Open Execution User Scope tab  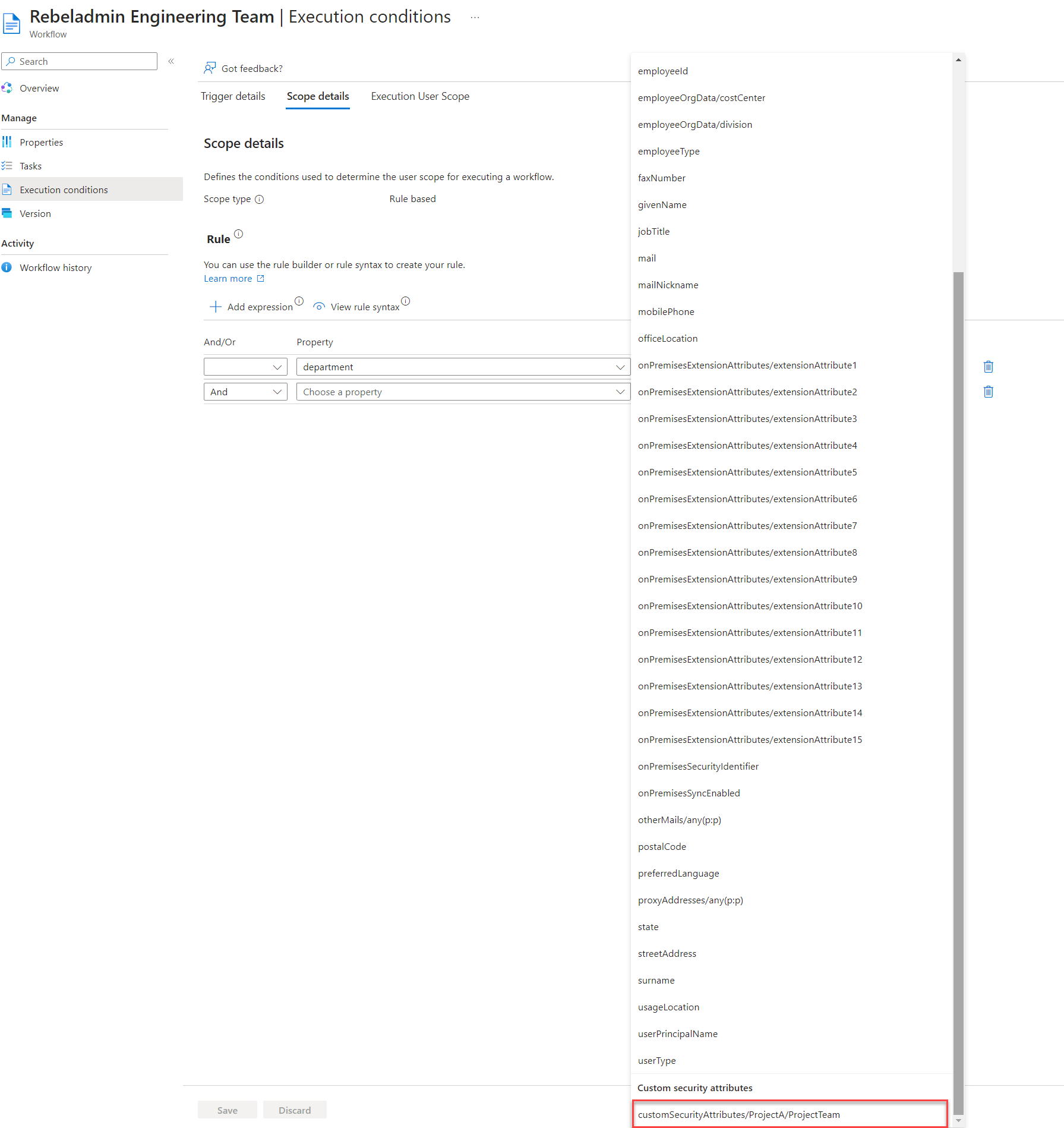click(420, 96)
